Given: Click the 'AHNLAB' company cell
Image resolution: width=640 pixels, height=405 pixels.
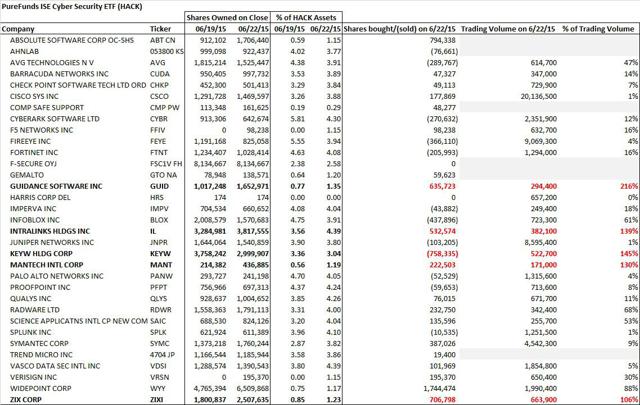Looking at the screenshot, I should (x=23, y=51).
